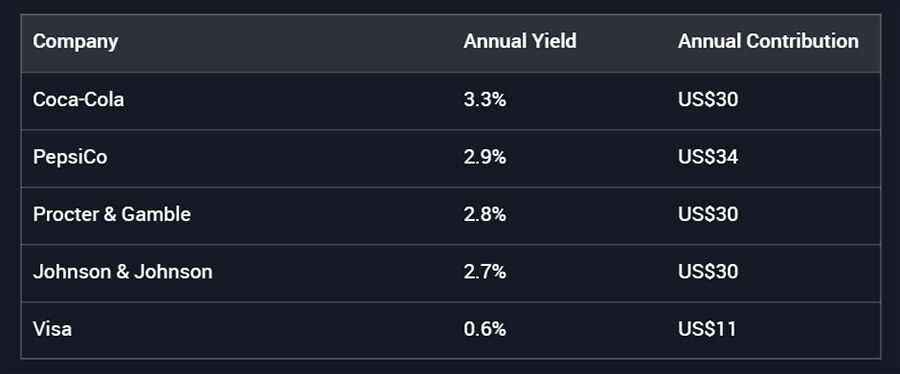
Task: Click the PepsiCo table row
Action: [451, 158]
